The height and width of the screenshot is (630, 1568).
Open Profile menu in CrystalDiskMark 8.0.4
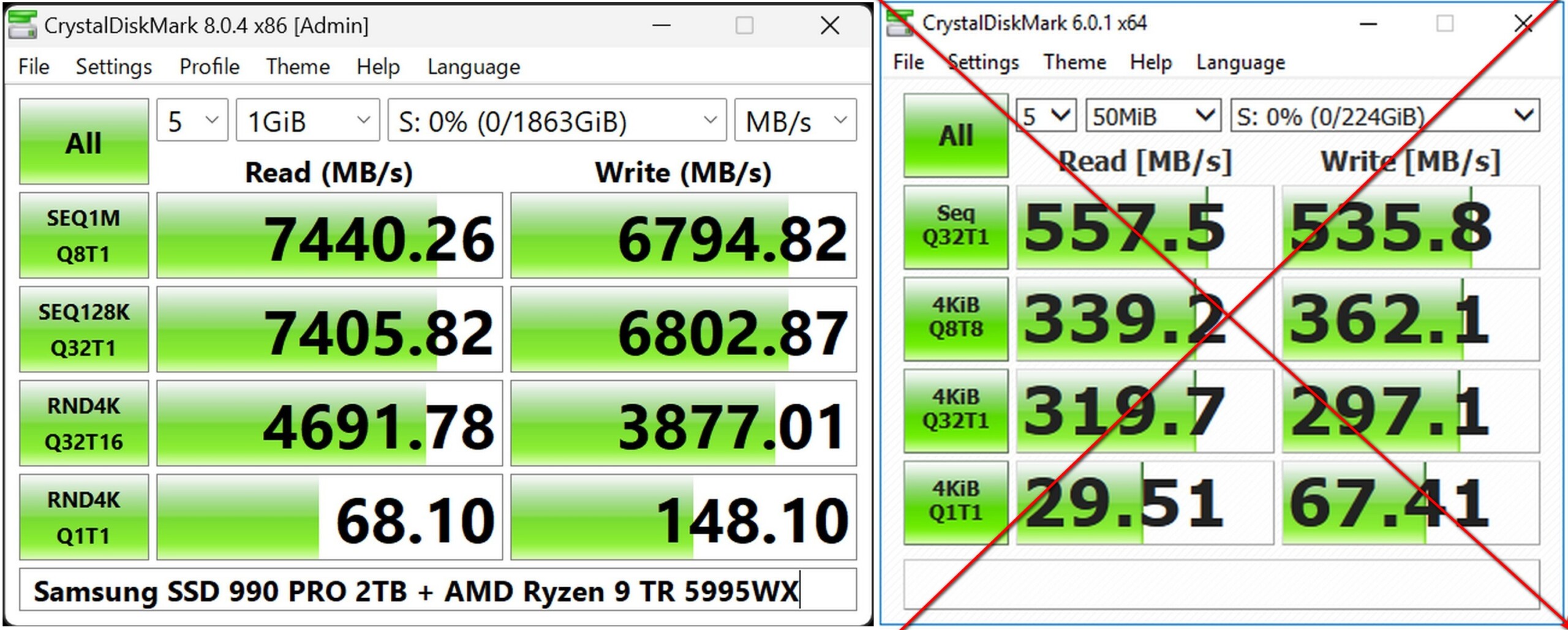[x=209, y=66]
